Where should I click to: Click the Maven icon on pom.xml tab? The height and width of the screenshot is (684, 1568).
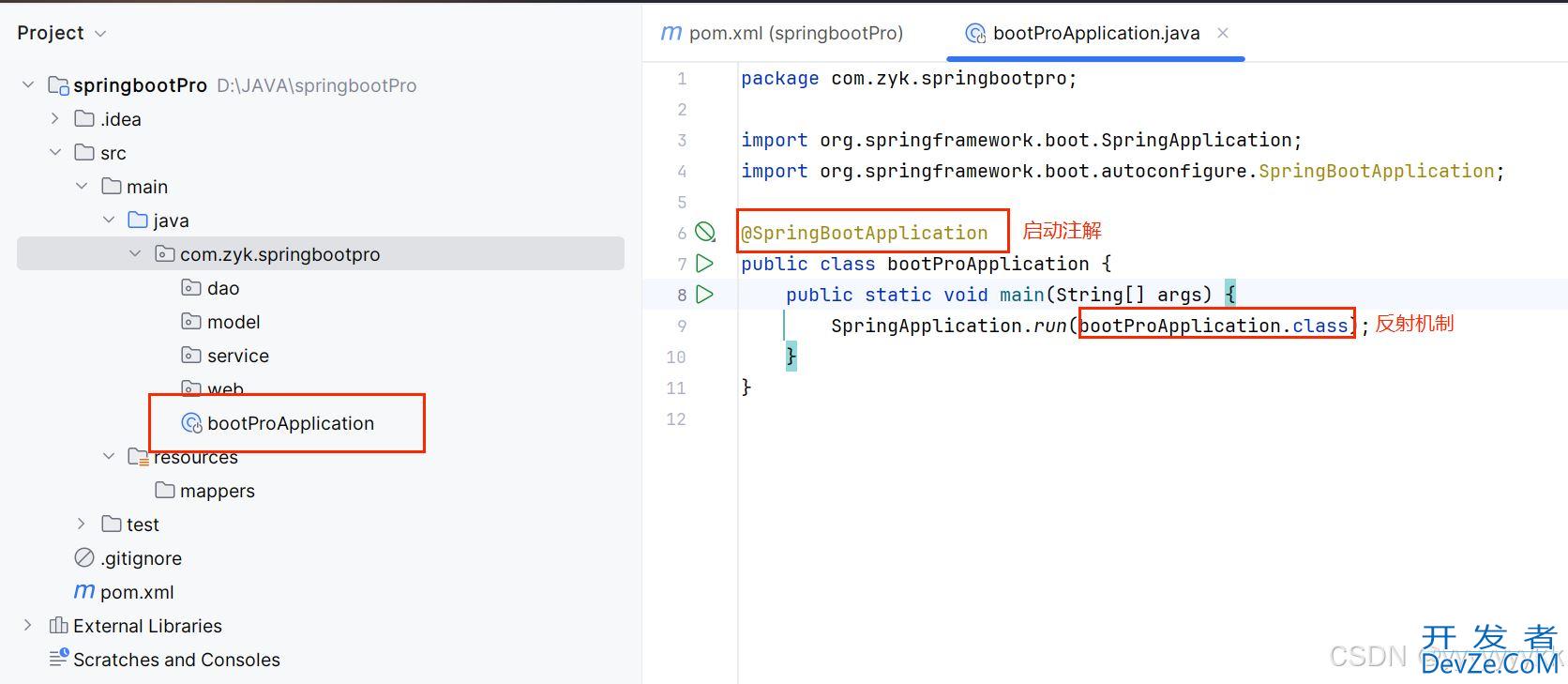[x=671, y=34]
